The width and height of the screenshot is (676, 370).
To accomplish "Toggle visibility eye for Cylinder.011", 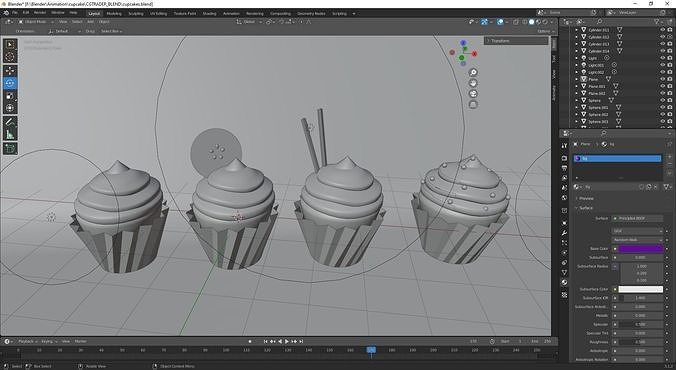I will (x=663, y=30).
